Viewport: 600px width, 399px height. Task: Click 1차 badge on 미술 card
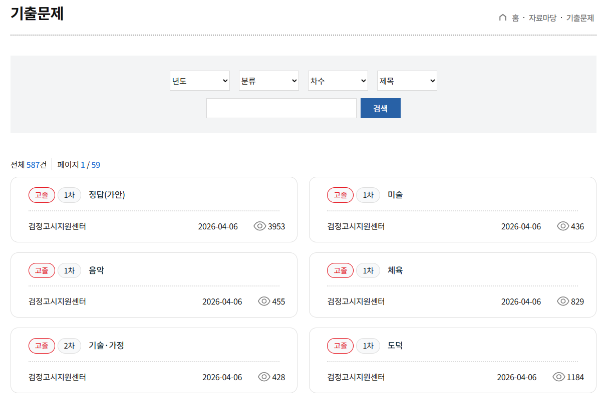coord(368,195)
